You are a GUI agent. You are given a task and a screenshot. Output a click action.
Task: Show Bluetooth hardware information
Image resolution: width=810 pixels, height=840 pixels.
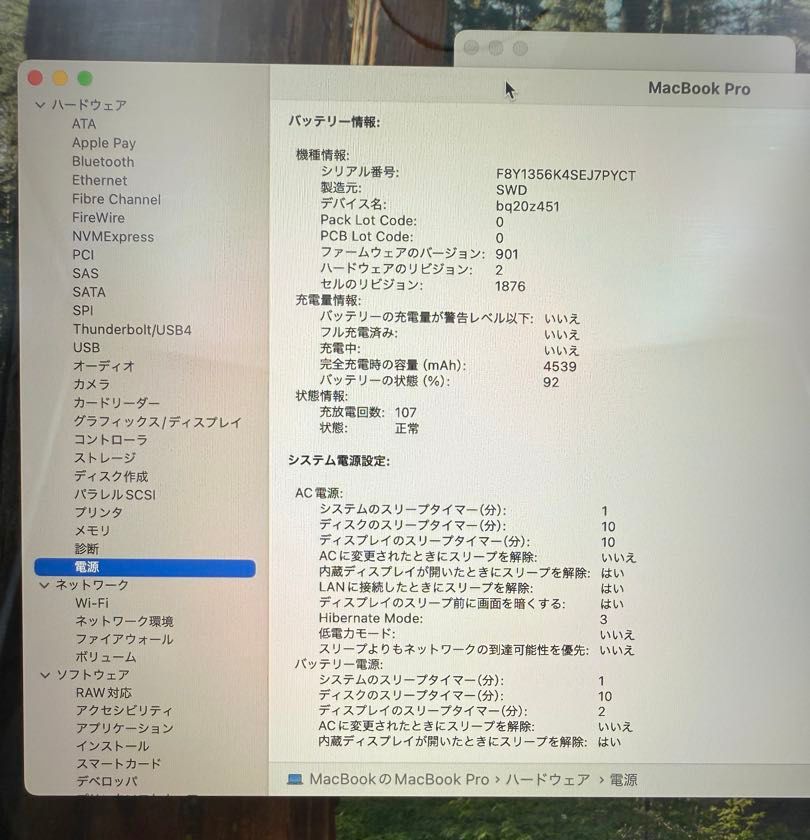(x=103, y=162)
